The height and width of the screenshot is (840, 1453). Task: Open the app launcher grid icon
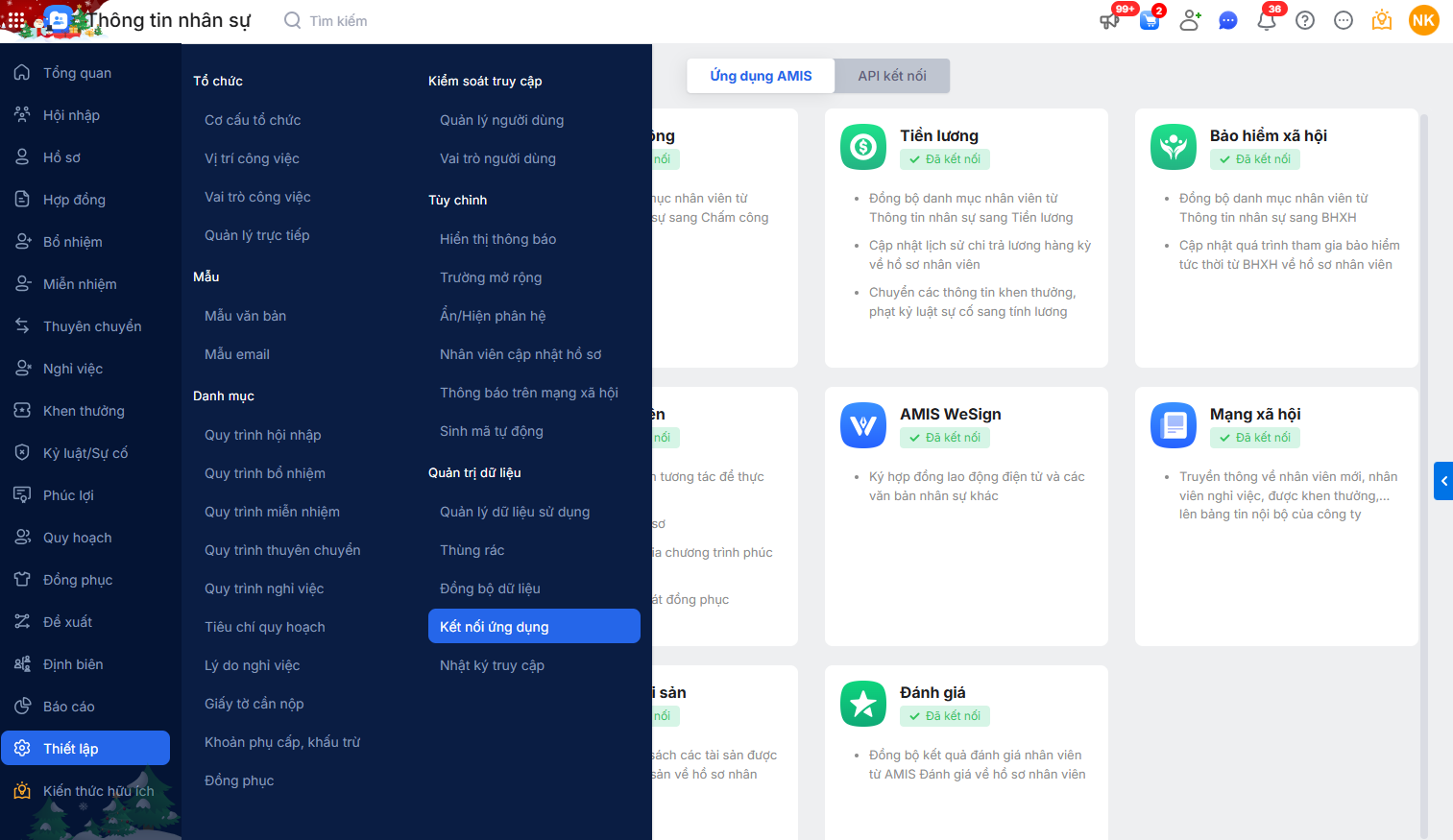pos(16,20)
